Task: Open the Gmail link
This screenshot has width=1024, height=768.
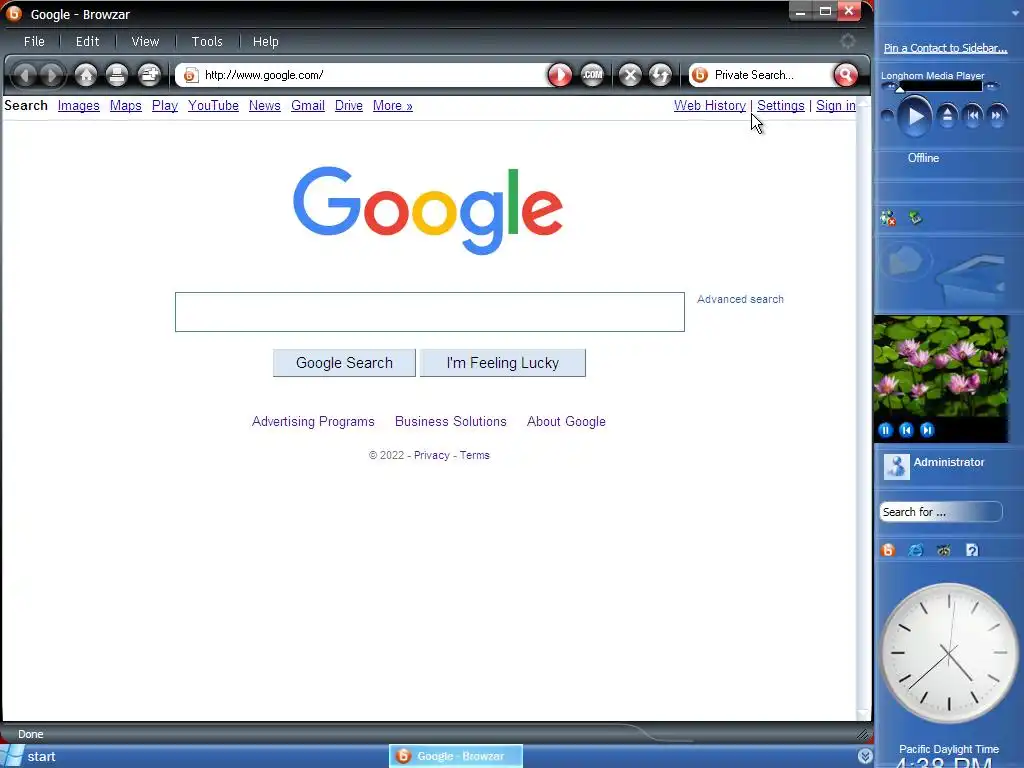Action: [308, 106]
